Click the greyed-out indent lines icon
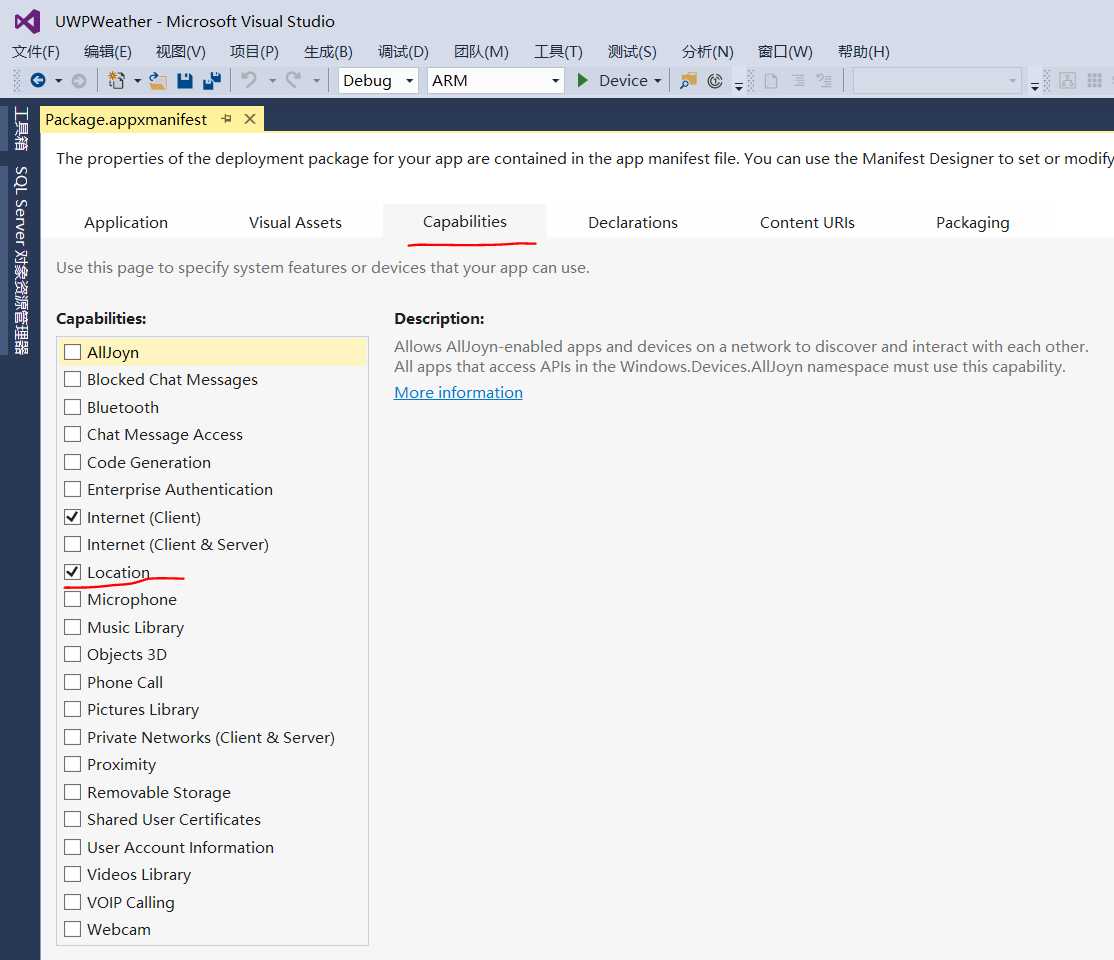This screenshot has height=960, width=1114. tap(798, 81)
